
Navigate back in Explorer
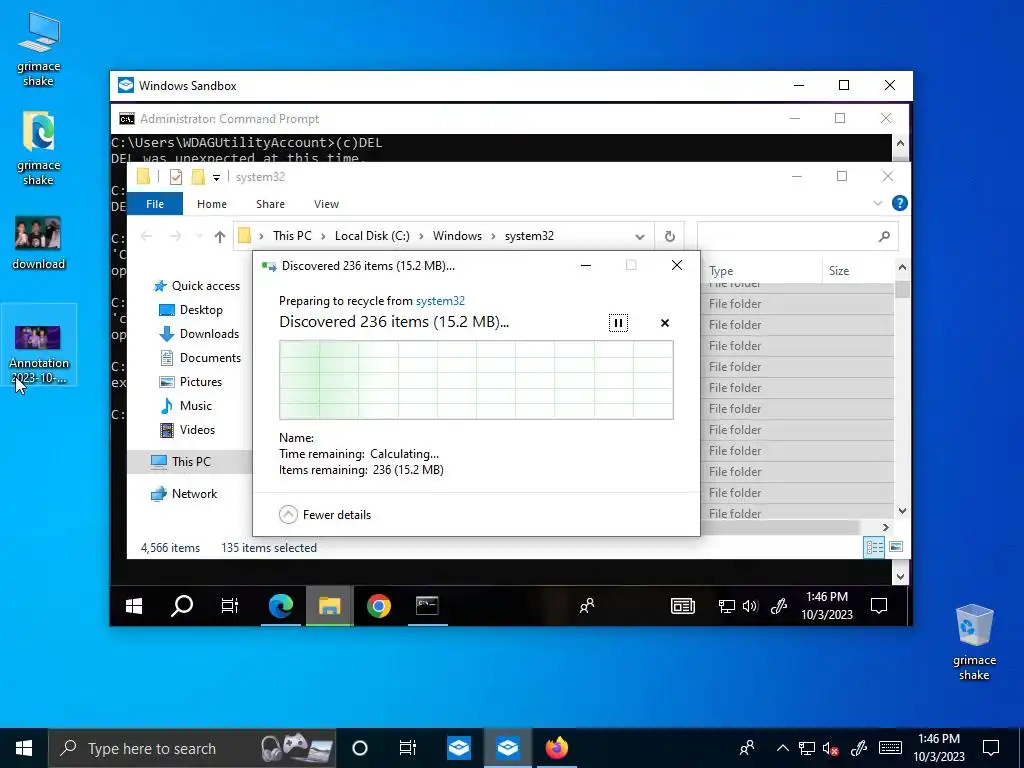pyautogui.click(x=146, y=236)
